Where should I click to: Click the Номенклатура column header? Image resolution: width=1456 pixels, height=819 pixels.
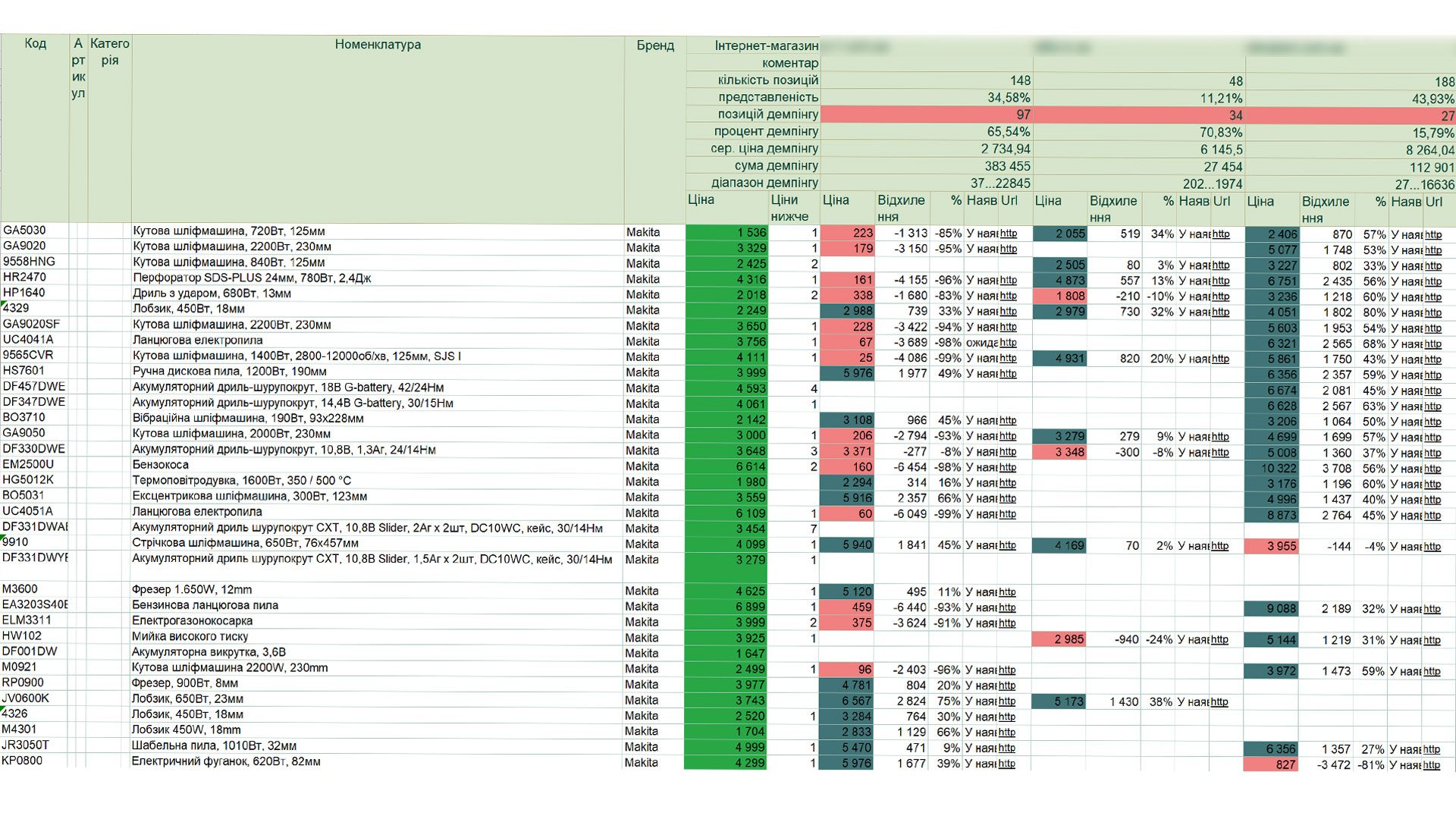click(378, 45)
